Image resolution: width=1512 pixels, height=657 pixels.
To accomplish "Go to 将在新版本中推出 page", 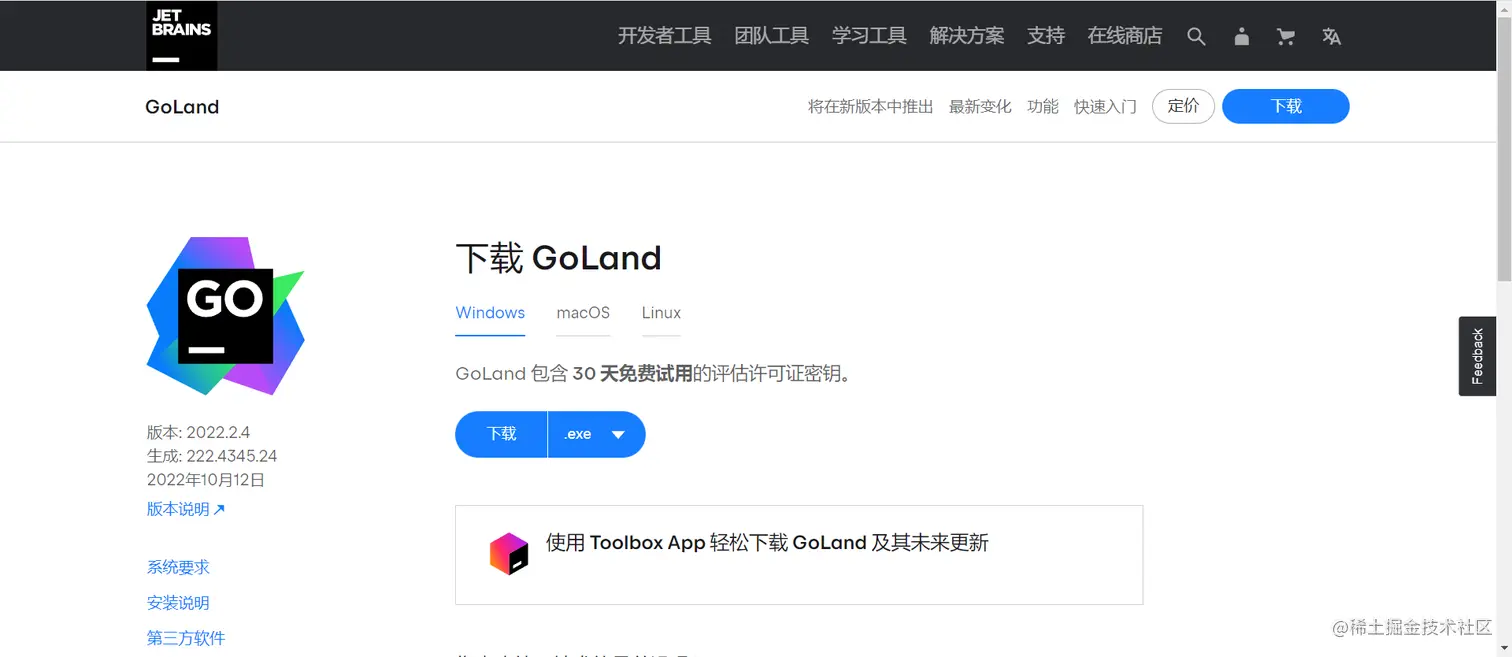I will (870, 107).
